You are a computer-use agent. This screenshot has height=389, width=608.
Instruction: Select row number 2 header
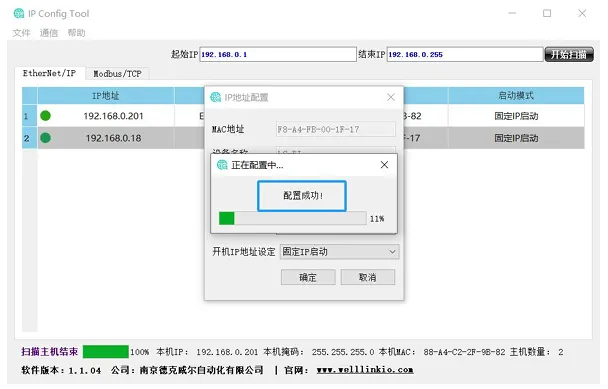[29, 138]
